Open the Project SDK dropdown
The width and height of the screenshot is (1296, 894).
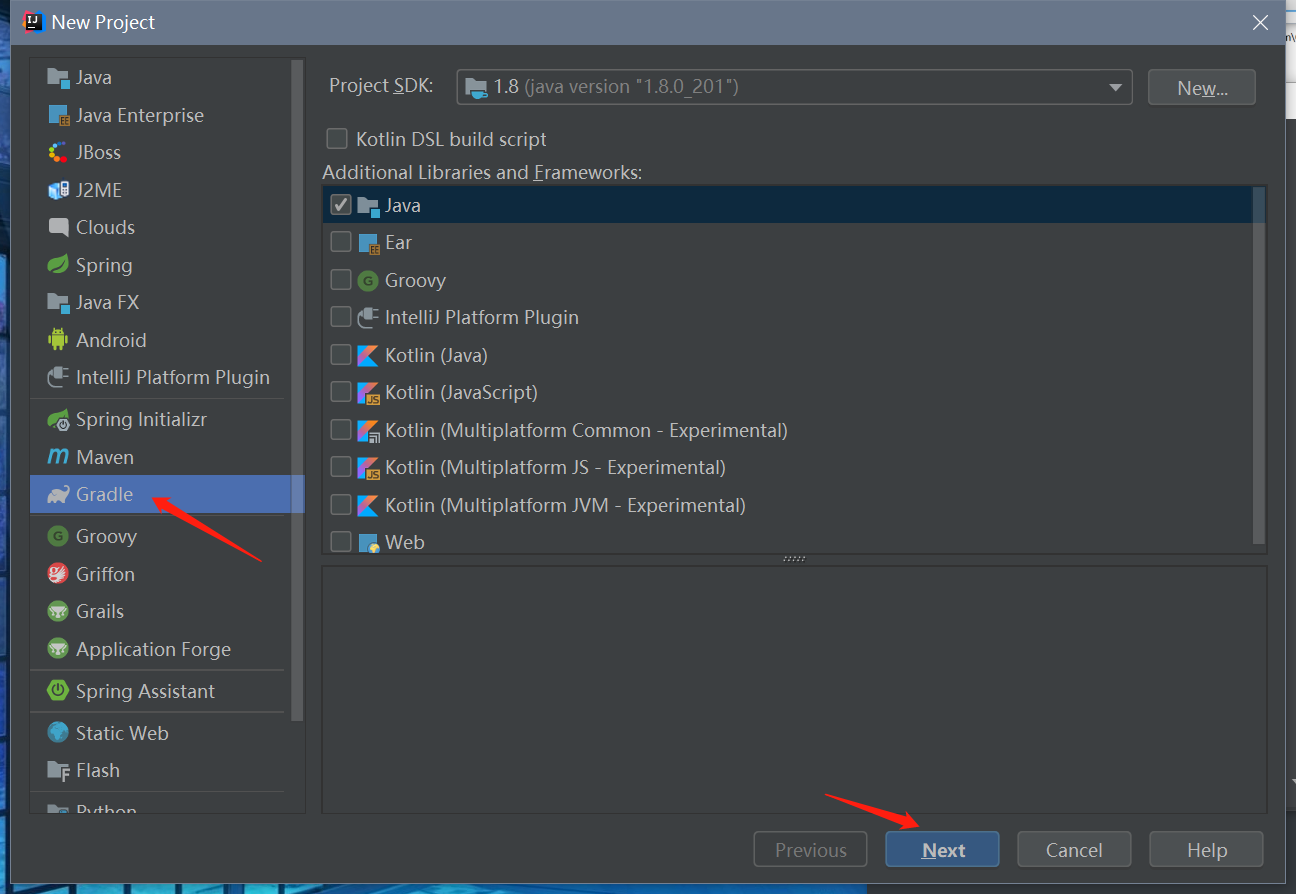tap(795, 87)
